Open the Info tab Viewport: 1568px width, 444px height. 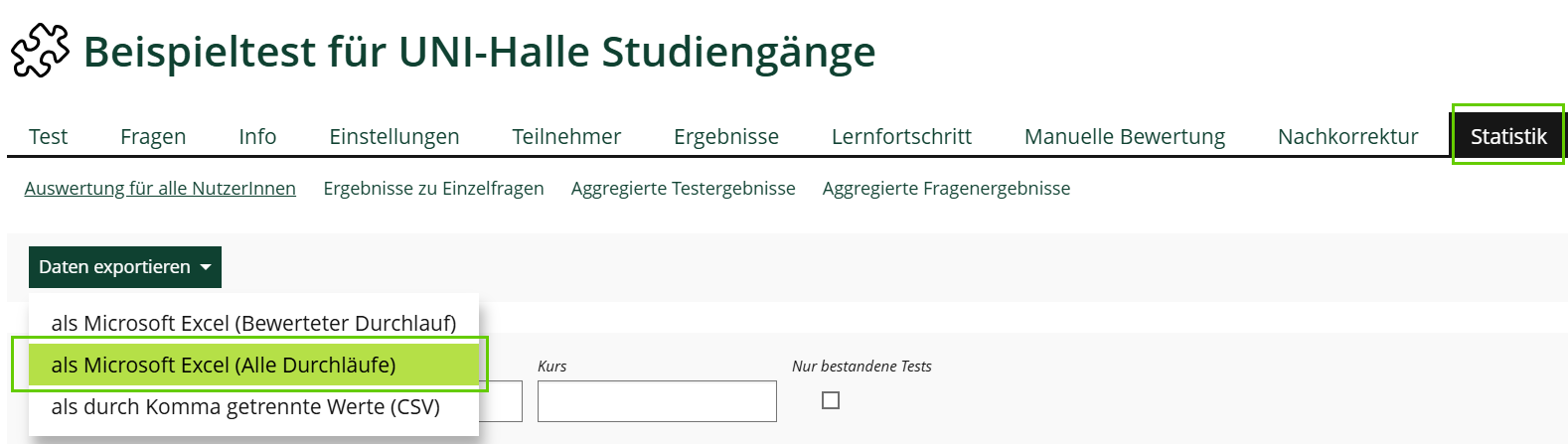click(257, 136)
